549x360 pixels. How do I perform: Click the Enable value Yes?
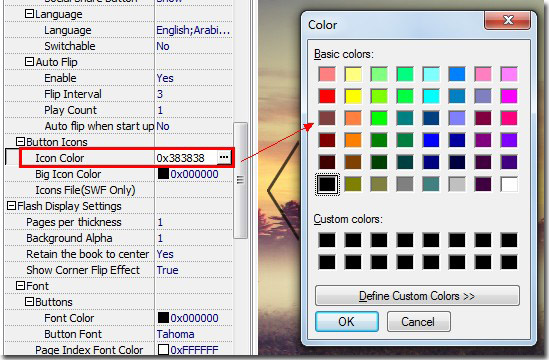point(165,78)
